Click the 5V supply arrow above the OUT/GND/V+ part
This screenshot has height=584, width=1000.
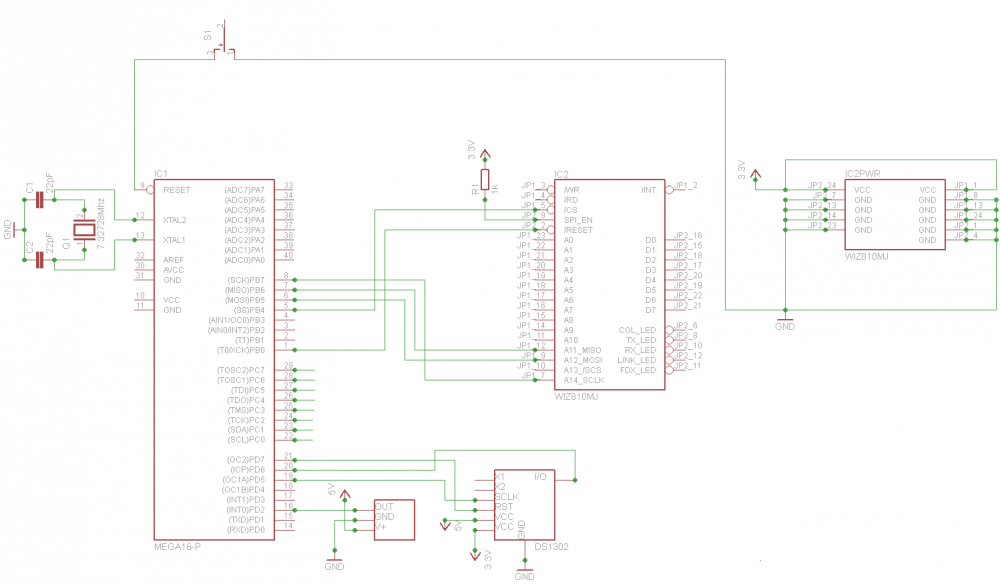pos(345,495)
